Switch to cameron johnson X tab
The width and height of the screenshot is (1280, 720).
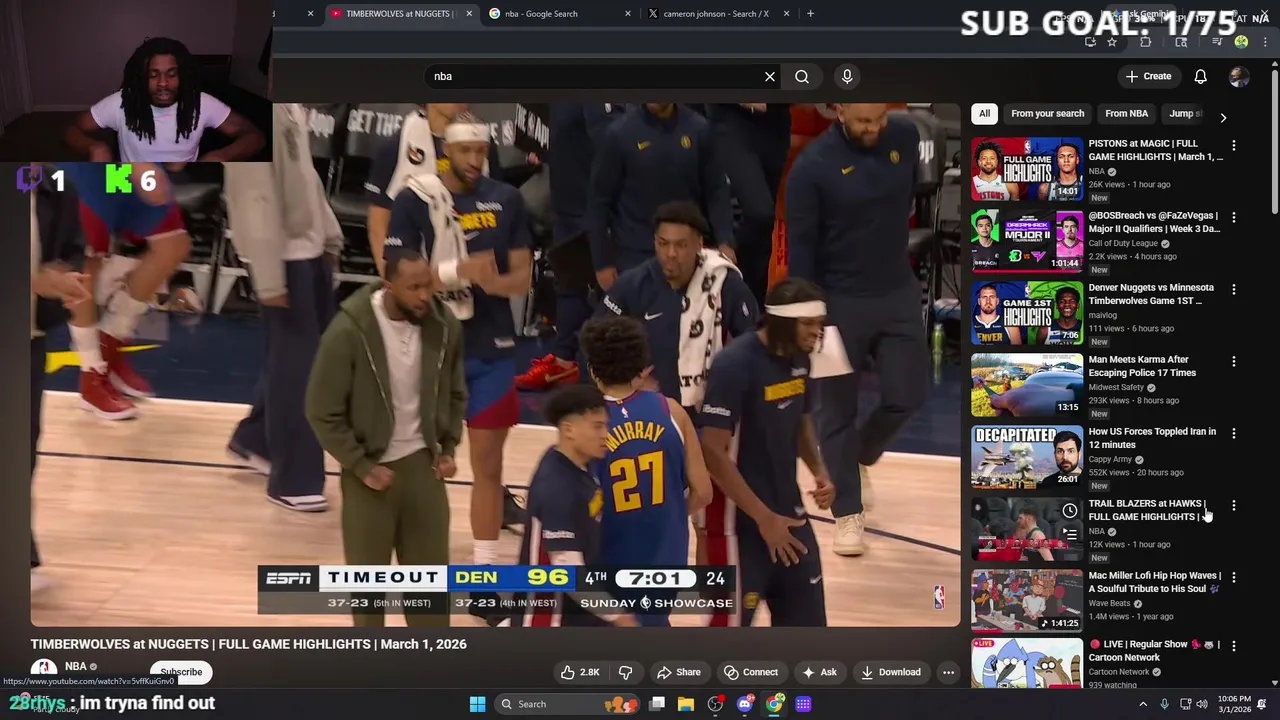click(716, 14)
